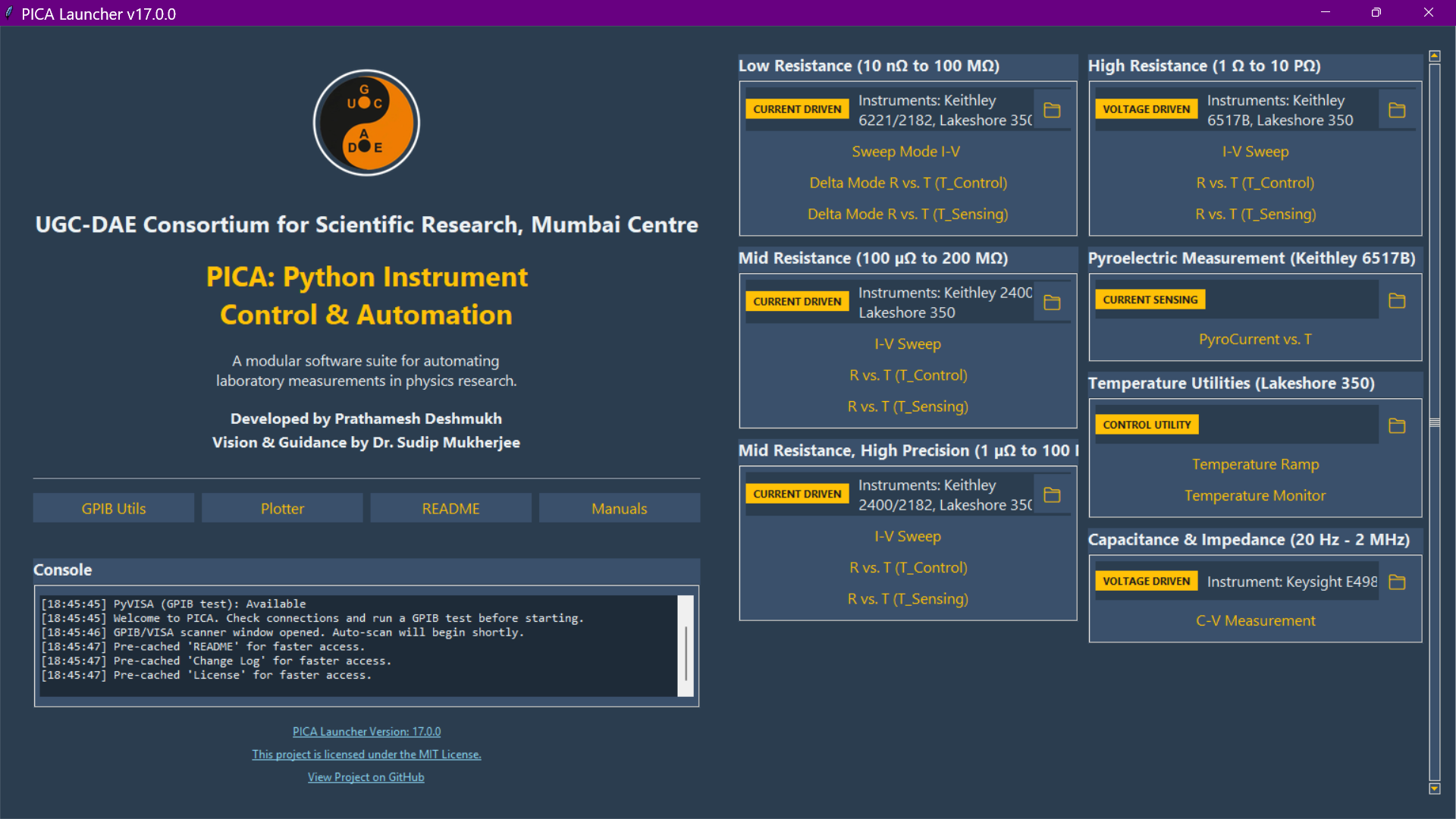1456x819 pixels.
Task: Launch PyroCurrent vs. T measurement
Action: [1255, 339]
